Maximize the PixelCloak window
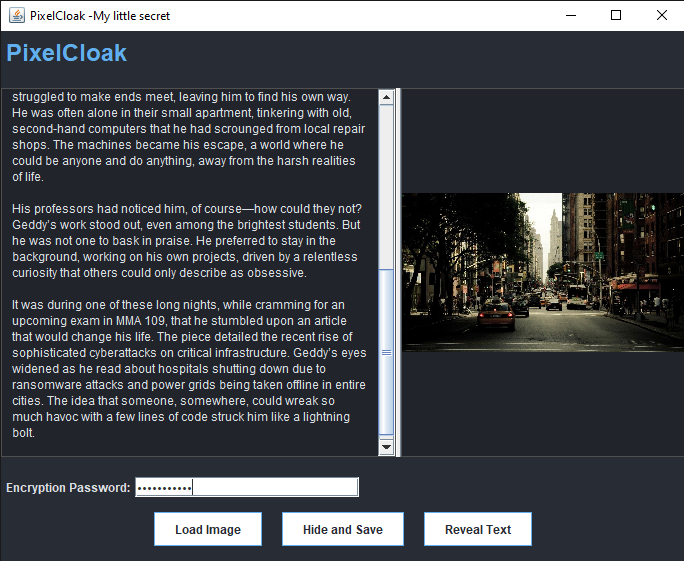 (616, 16)
